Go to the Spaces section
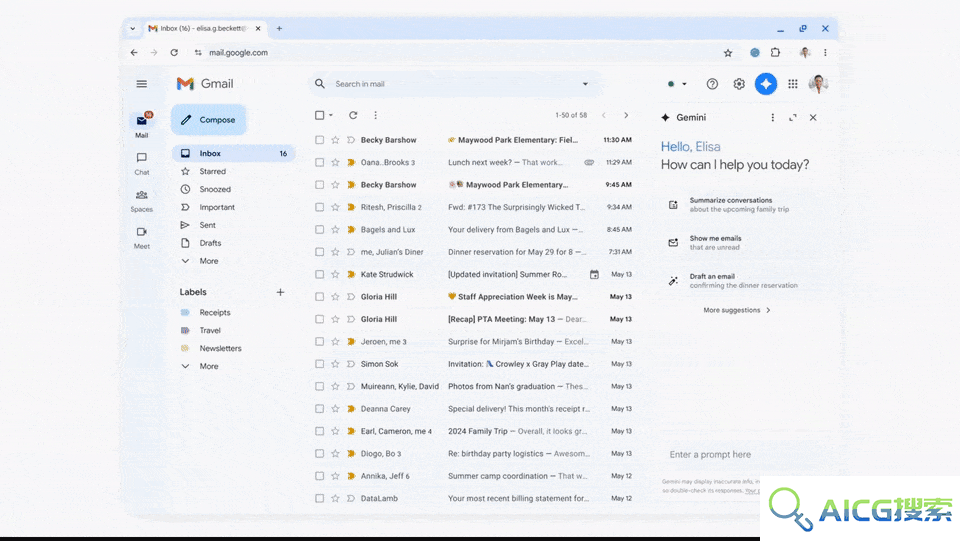Viewport: 960px width, 541px height. pyautogui.click(x=141, y=201)
